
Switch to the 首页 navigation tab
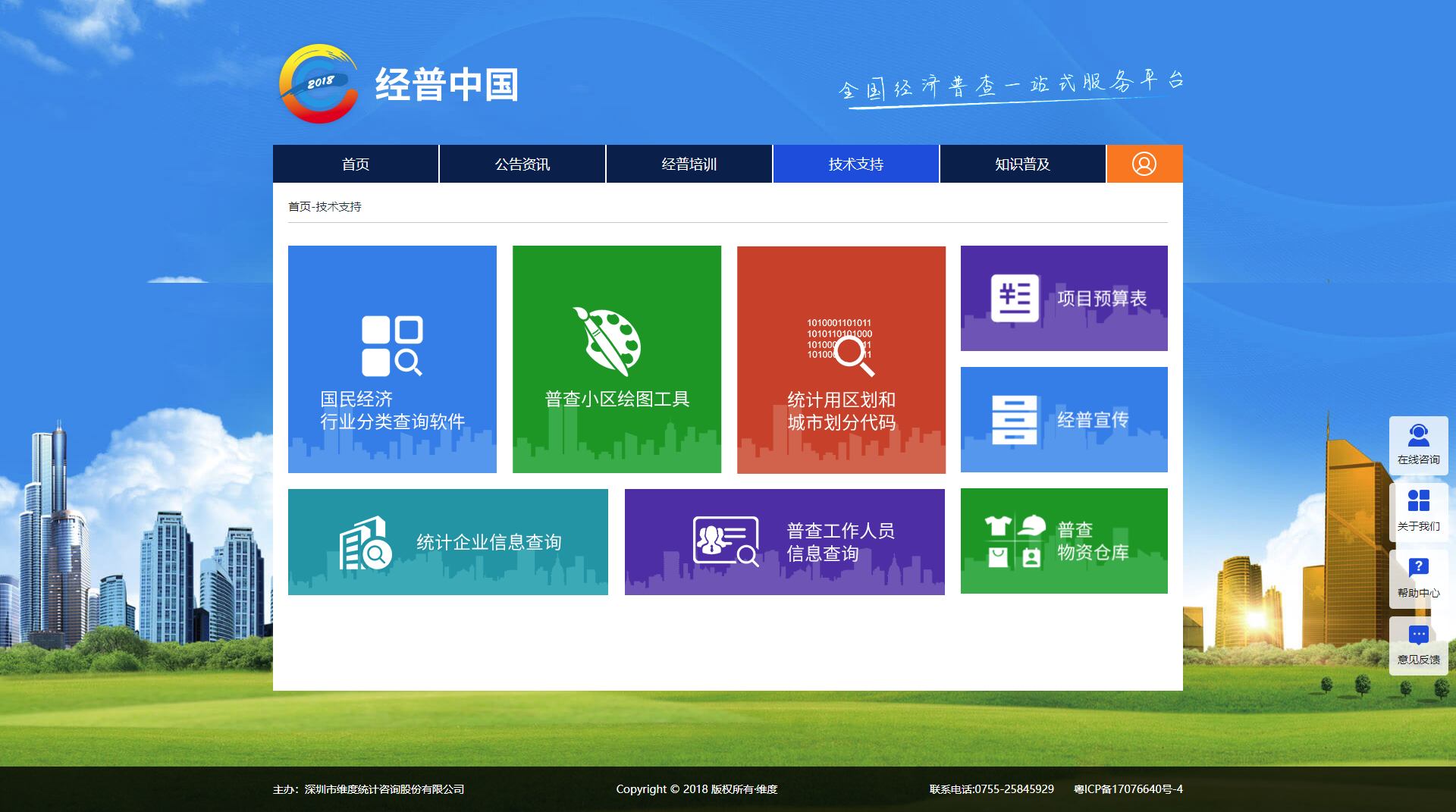point(356,164)
